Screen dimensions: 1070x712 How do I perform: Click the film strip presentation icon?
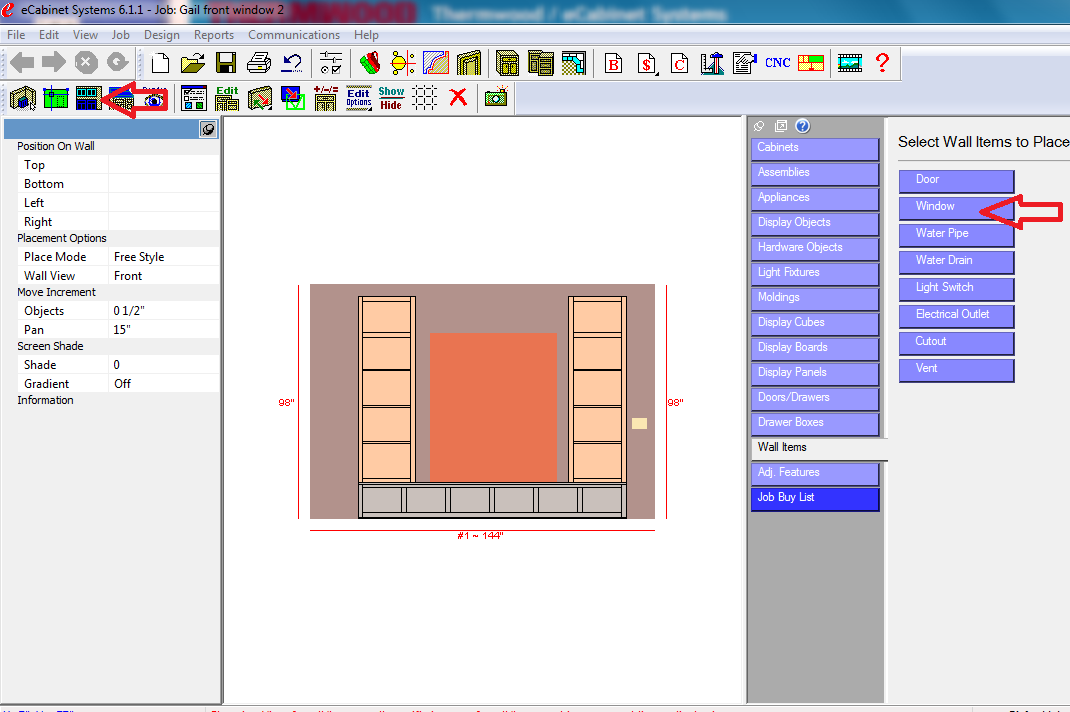pos(849,63)
